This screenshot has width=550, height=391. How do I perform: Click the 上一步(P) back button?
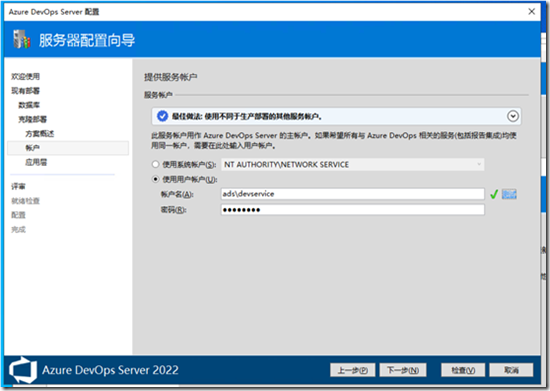[x=353, y=370]
